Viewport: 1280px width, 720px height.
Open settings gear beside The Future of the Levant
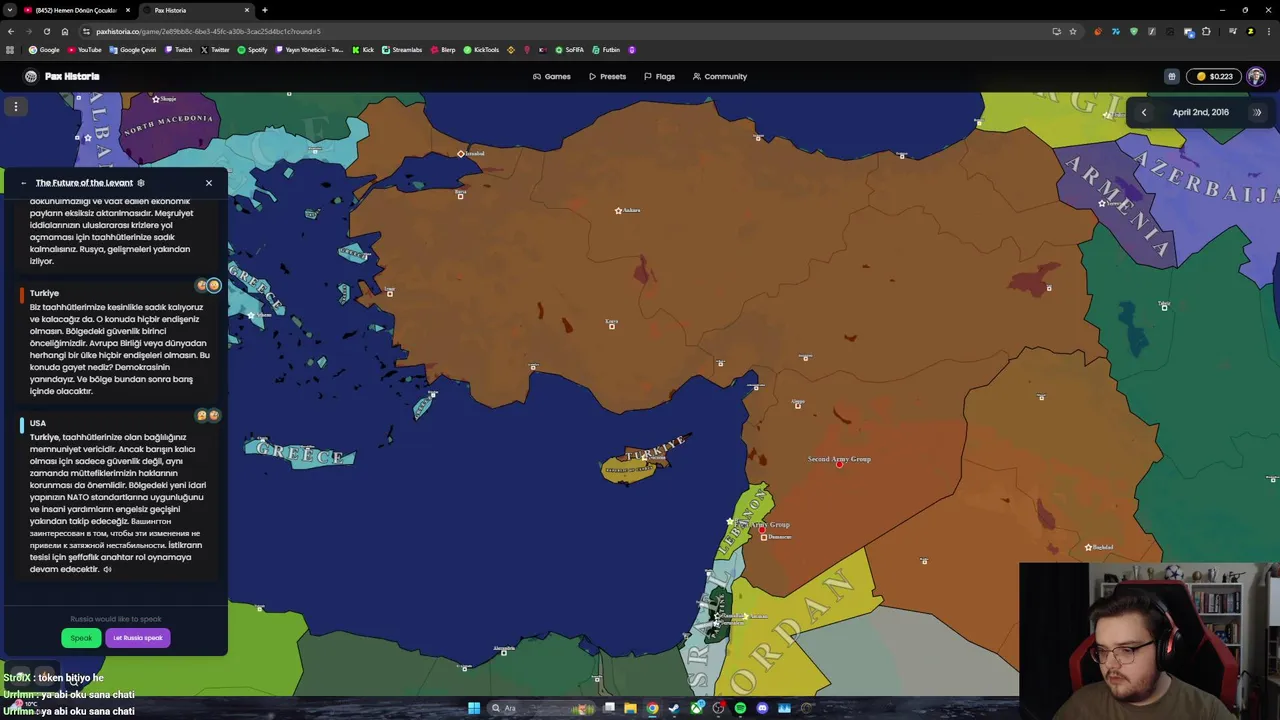pyautogui.click(x=141, y=183)
